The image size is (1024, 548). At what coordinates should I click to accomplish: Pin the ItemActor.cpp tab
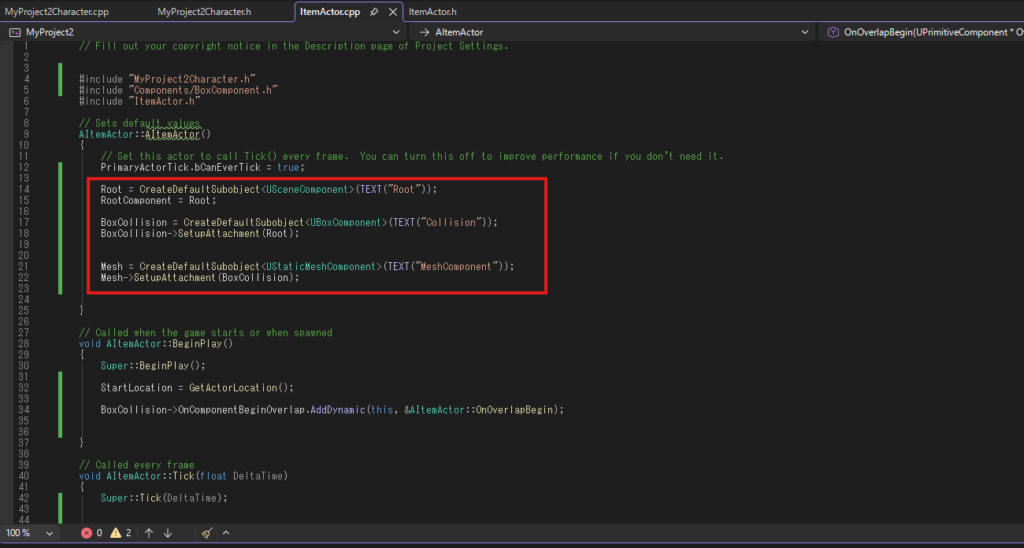[374, 12]
